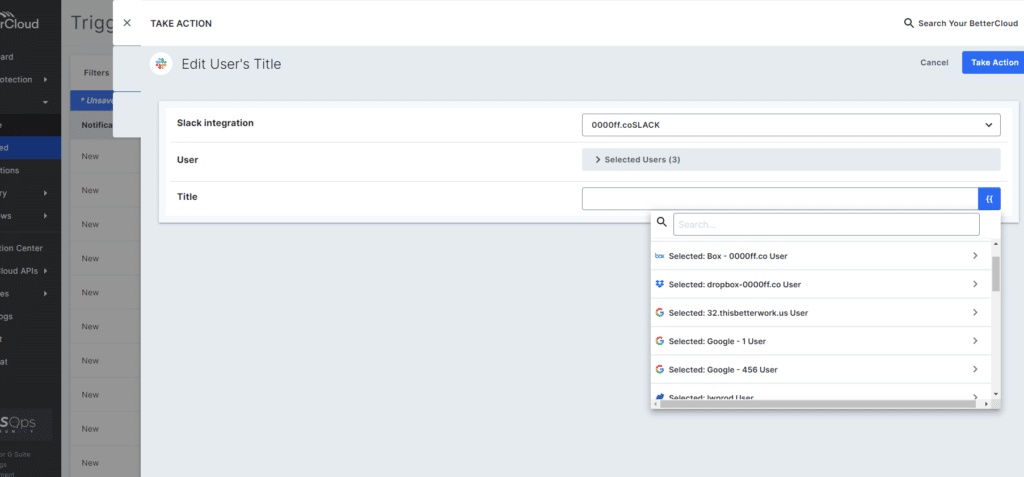Click the Slack logo icon beside Edit User's Title

[x=161, y=63]
